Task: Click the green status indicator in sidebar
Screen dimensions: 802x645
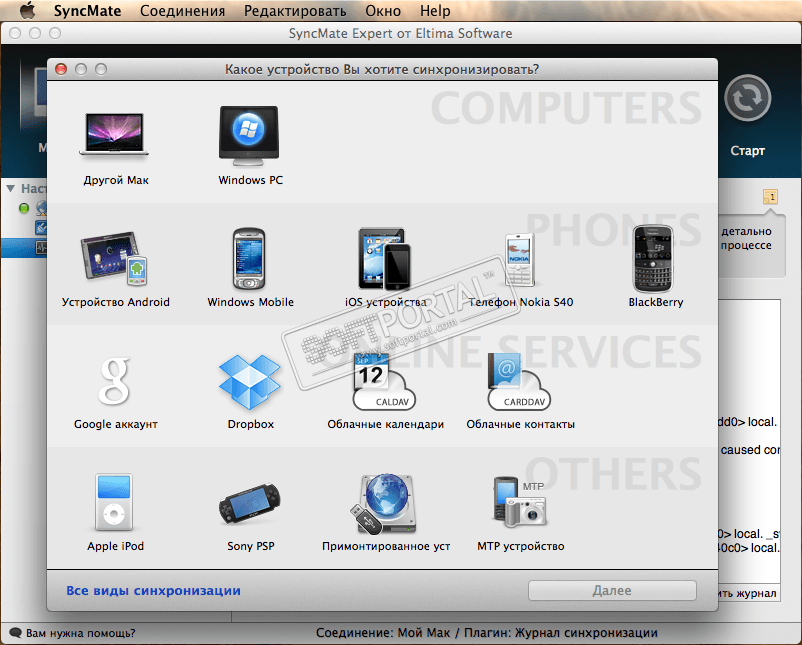Action: coord(24,208)
